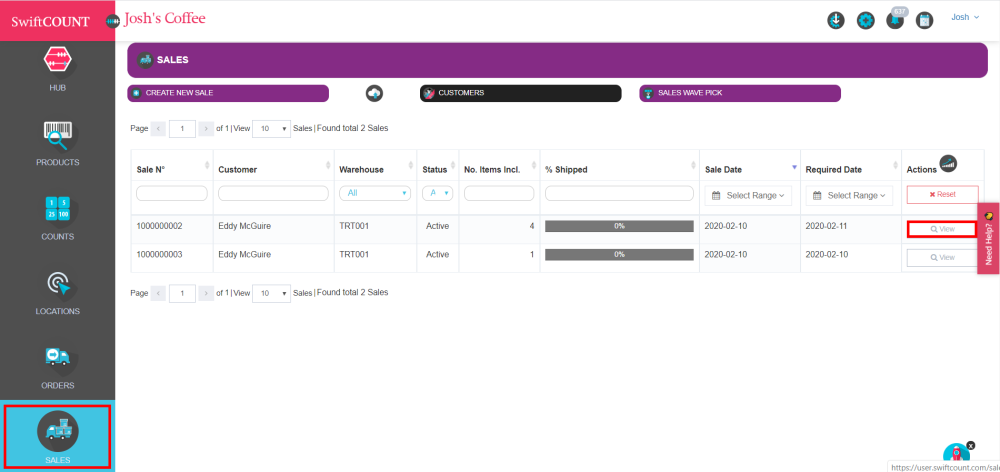
Task: Open the Required Date Select Range dropdown
Action: [849, 196]
